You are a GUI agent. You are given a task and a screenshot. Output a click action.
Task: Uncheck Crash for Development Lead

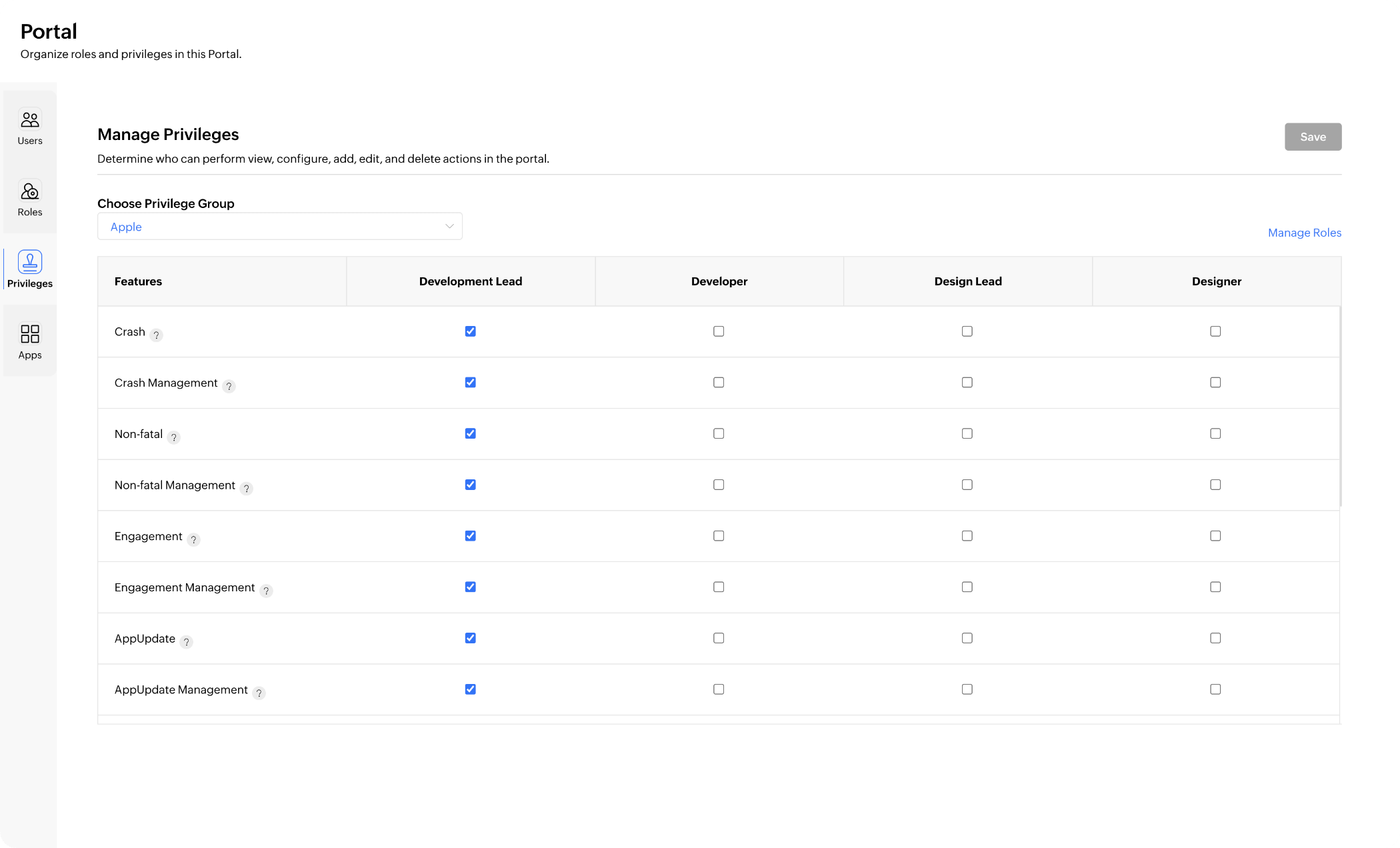click(x=471, y=331)
